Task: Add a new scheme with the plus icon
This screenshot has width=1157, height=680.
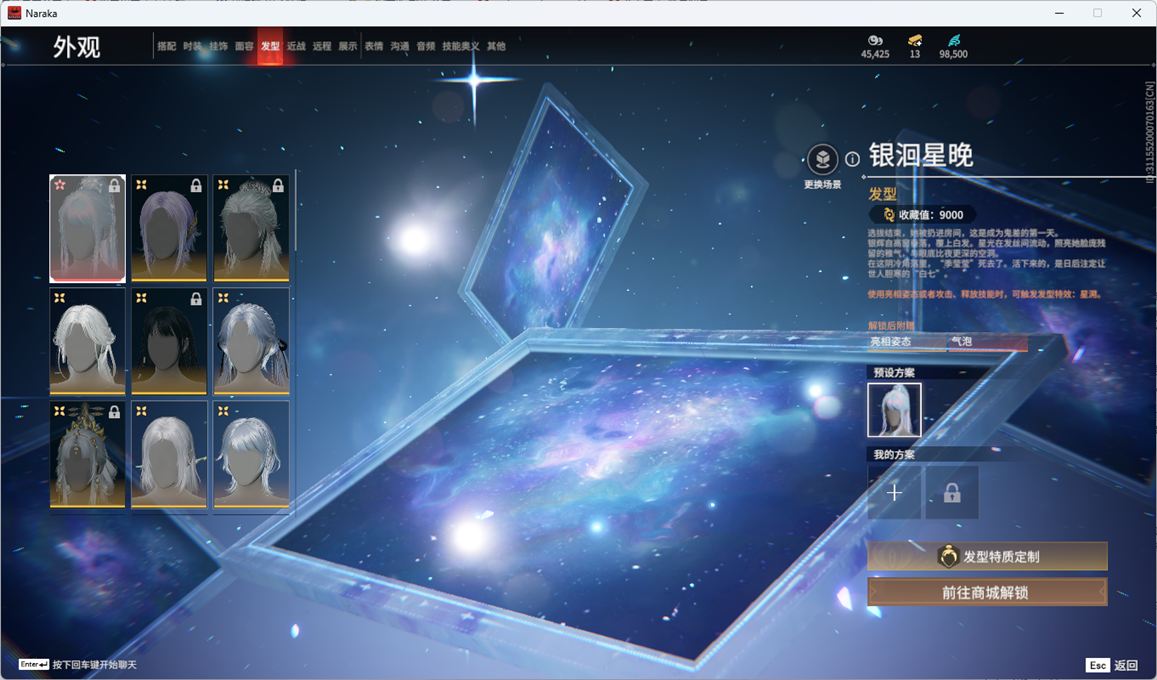Action: pyautogui.click(x=894, y=492)
